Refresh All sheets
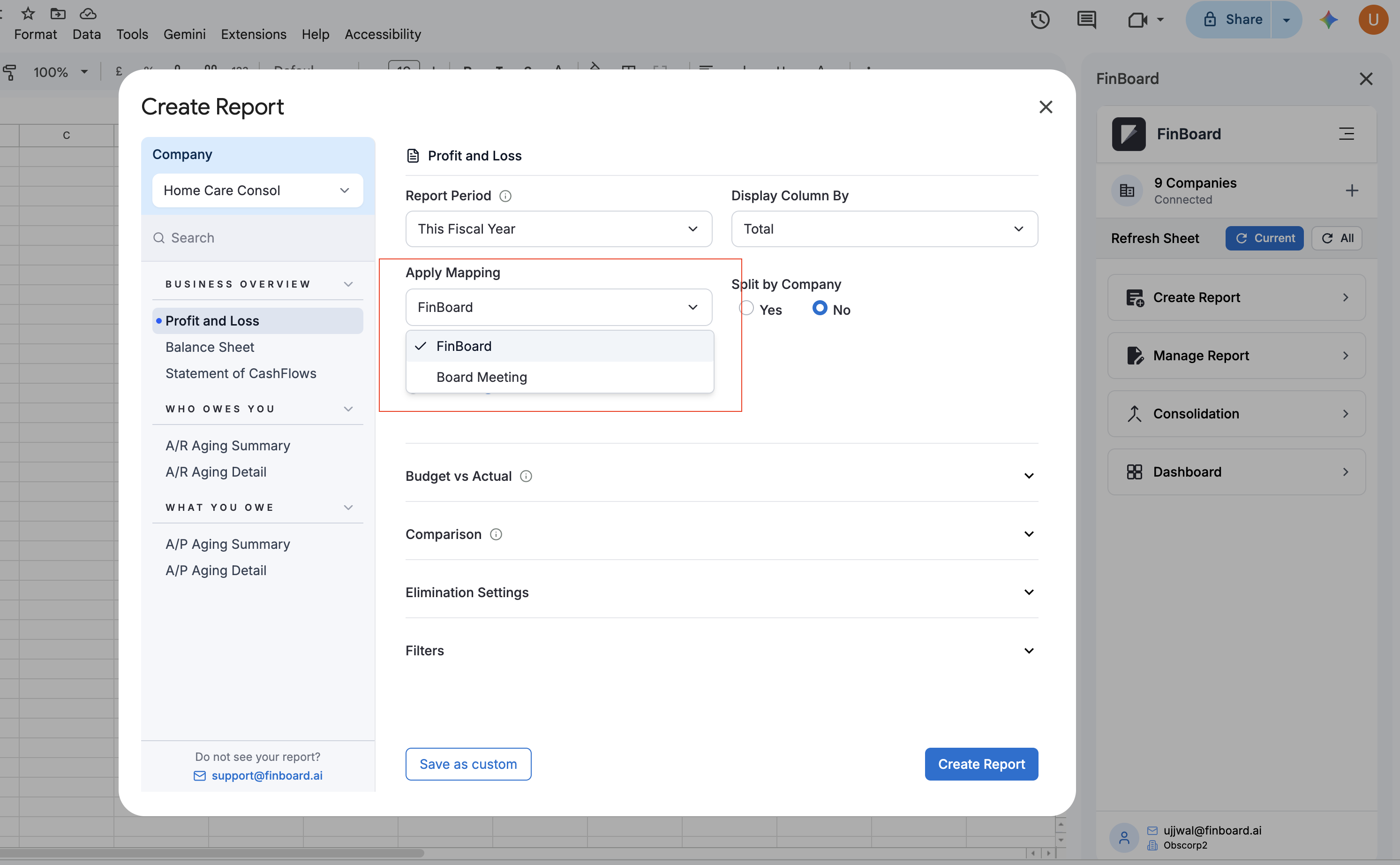The height and width of the screenshot is (865, 1400). [1337, 238]
